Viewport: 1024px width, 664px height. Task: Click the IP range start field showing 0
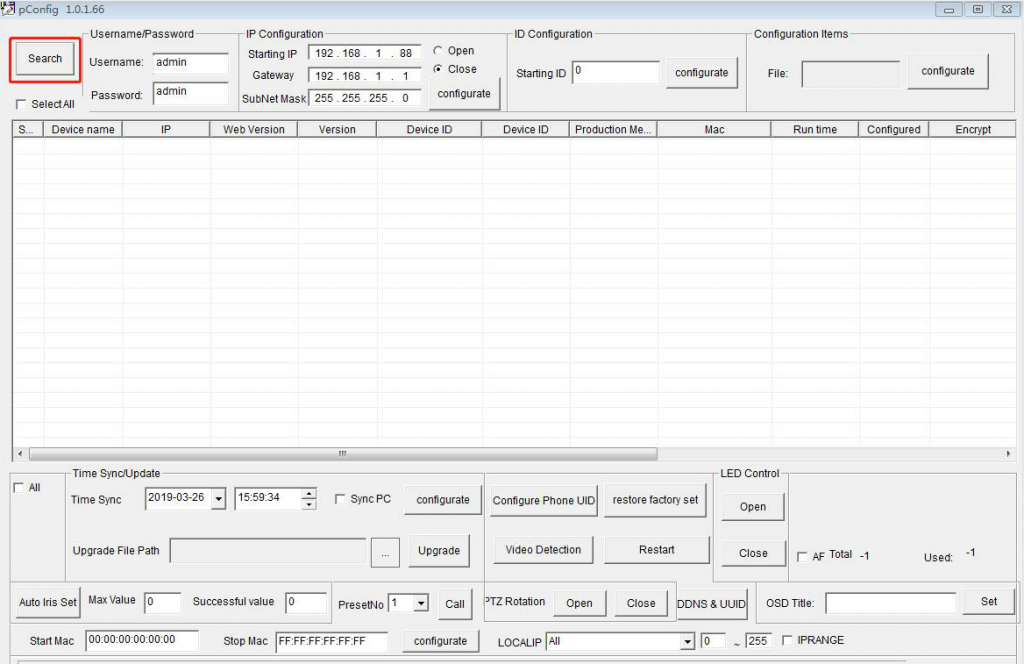pyautogui.click(x=713, y=641)
